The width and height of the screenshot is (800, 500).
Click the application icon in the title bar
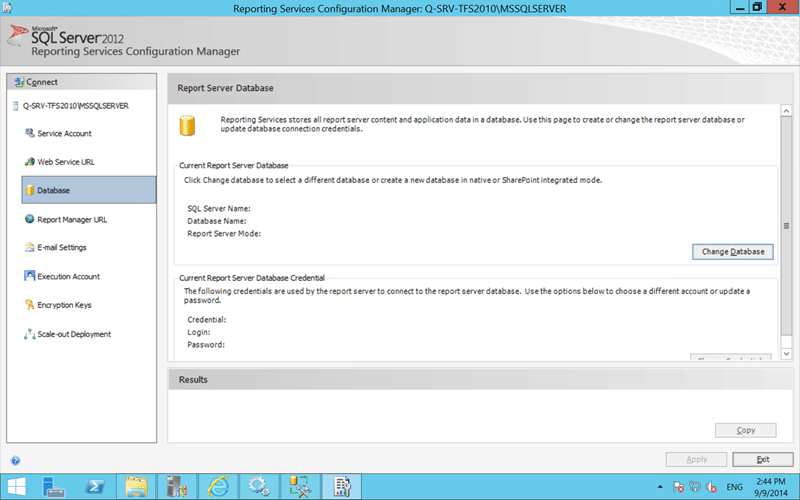[x=7, y=8]
